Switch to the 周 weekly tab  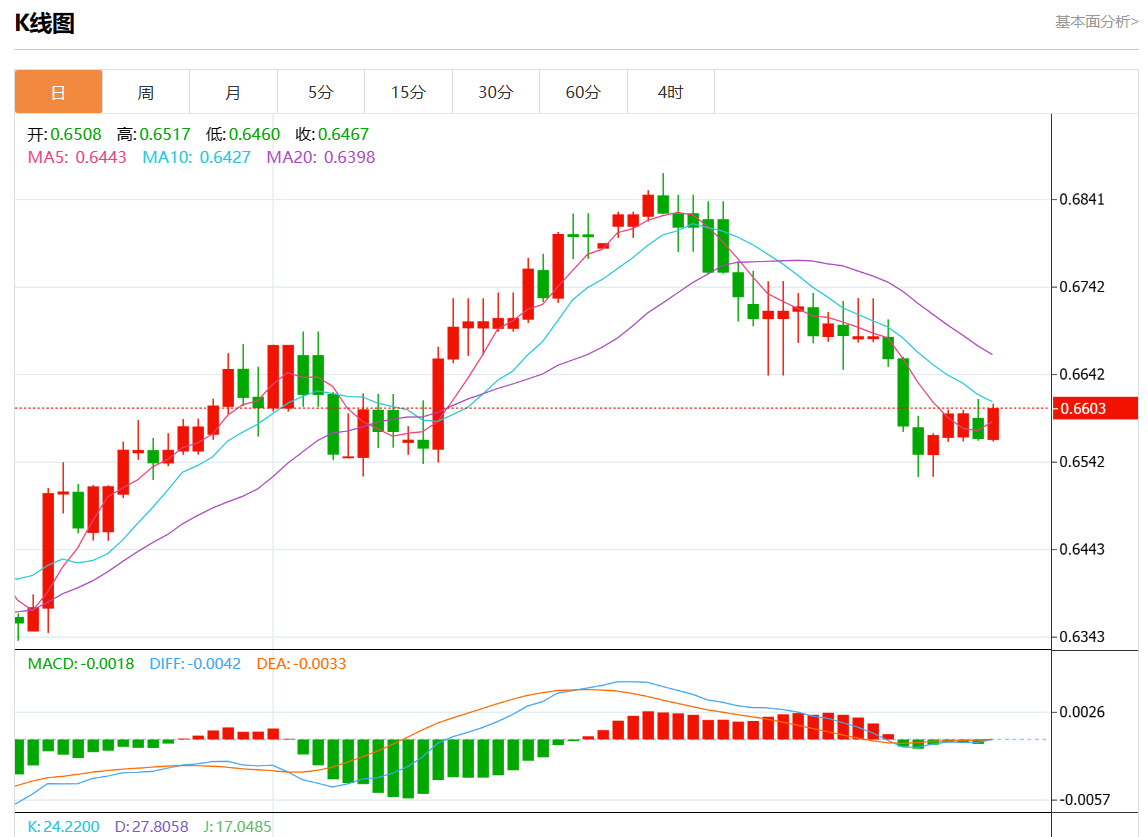coord(146,92)
